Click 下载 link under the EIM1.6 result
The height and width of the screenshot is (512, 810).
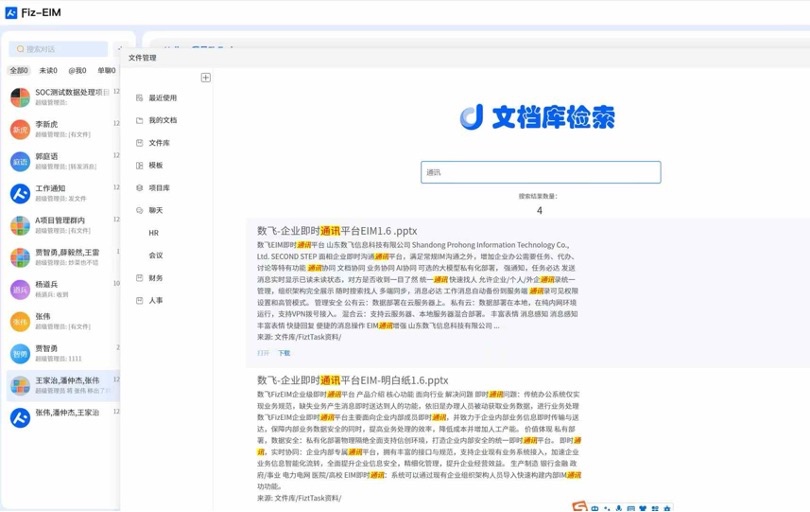pos(284,353)
